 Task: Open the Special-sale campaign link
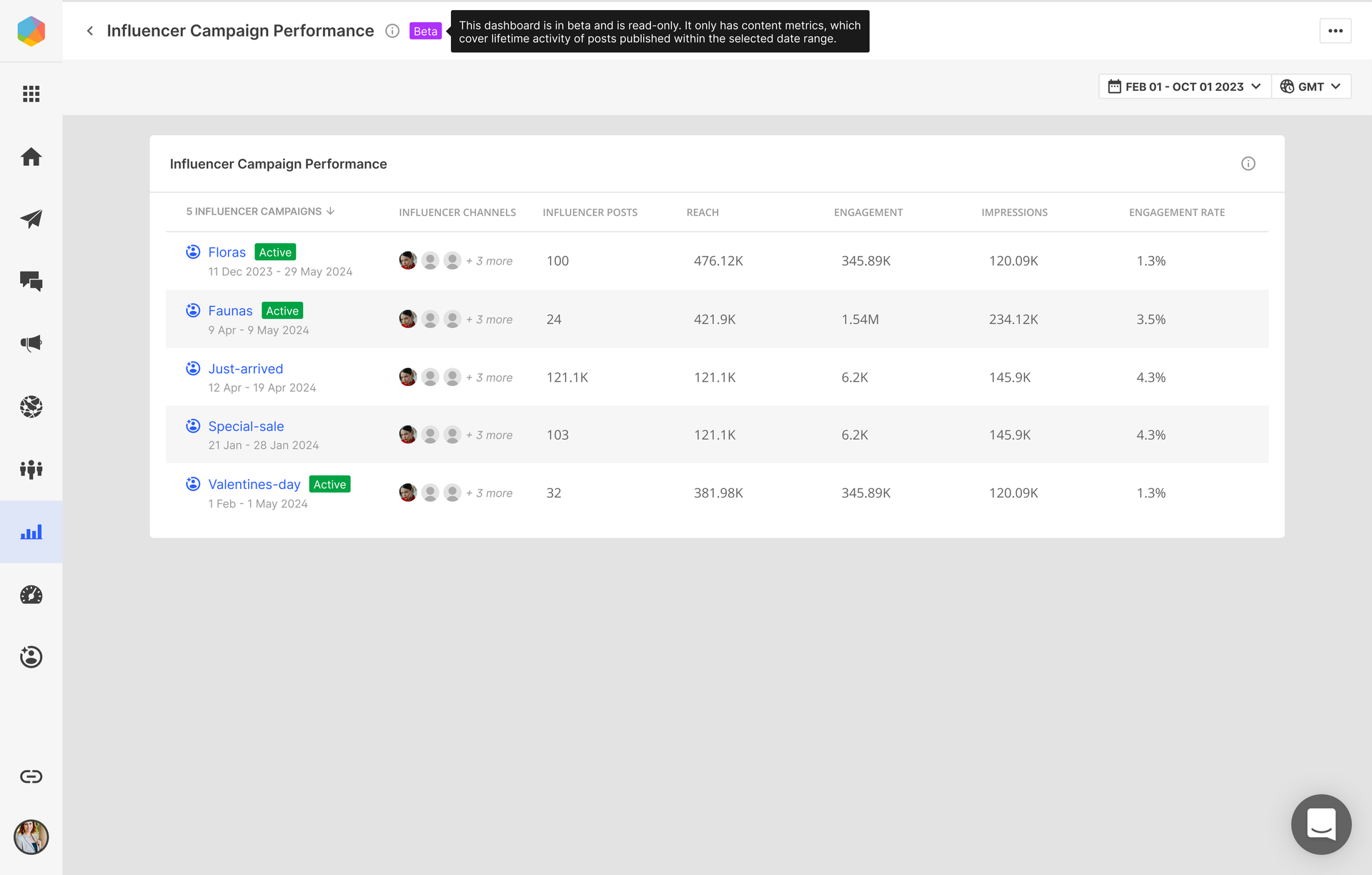246,426
